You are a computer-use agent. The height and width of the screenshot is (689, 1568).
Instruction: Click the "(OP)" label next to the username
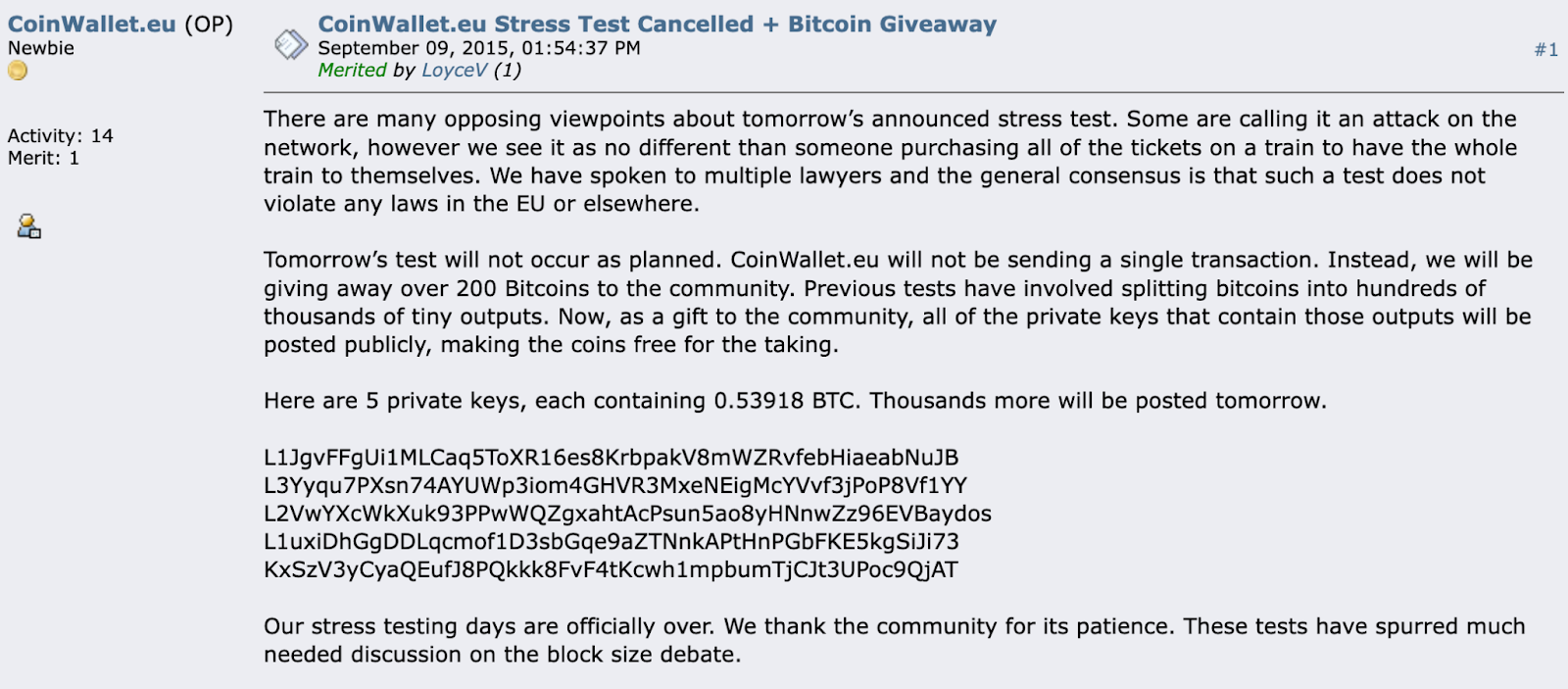pos(209,25)
